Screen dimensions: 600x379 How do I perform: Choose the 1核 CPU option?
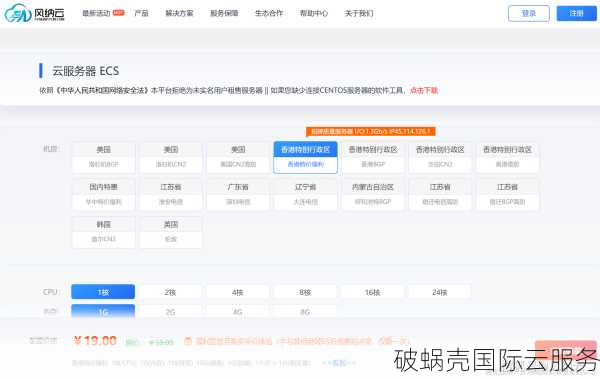103,292
